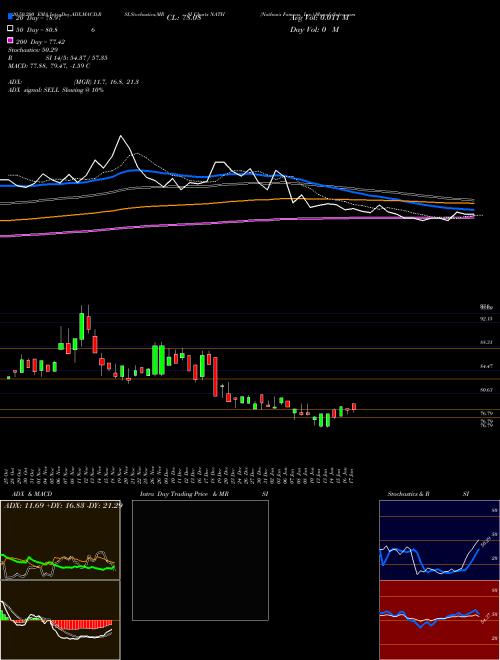Click the 'ADX: 11.69 +DY: 16.83 -DY: 21.29' readout
Viewport: 500px width, 660px height.
coord(63,505)
